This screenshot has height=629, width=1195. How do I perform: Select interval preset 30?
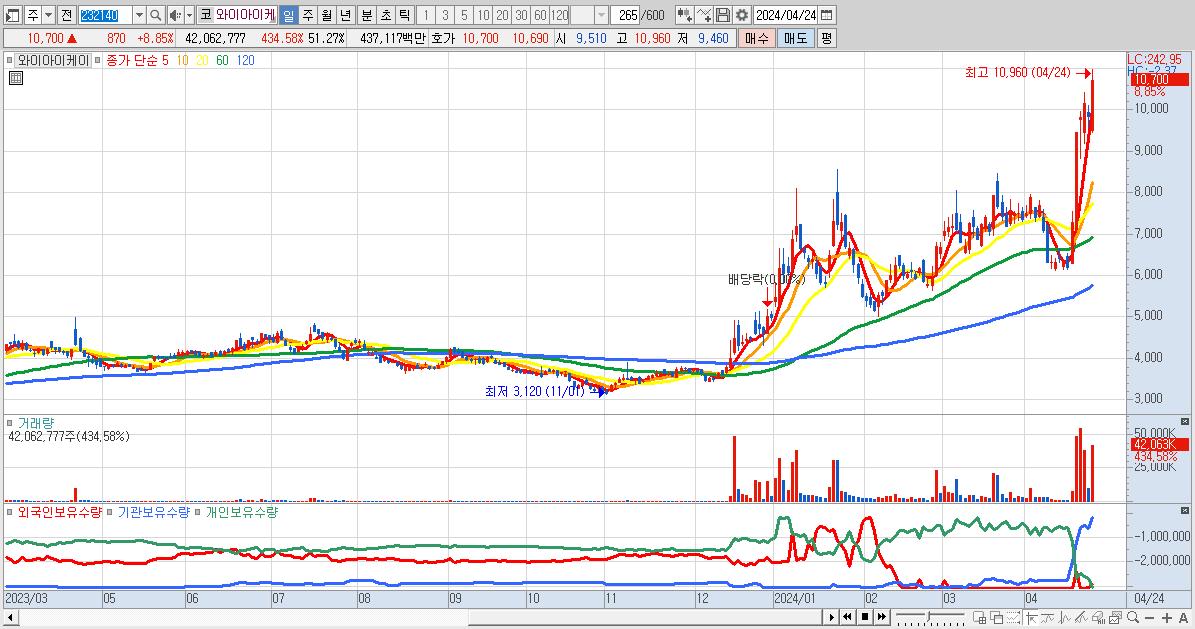pyautogui.click(x=521, y=15)
